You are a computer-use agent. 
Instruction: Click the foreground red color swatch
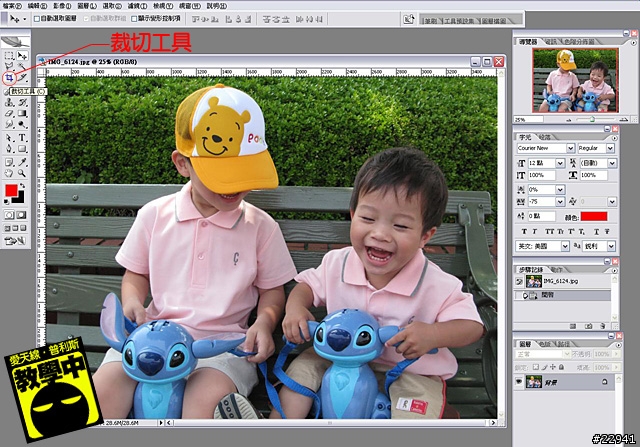coord(11,190)
